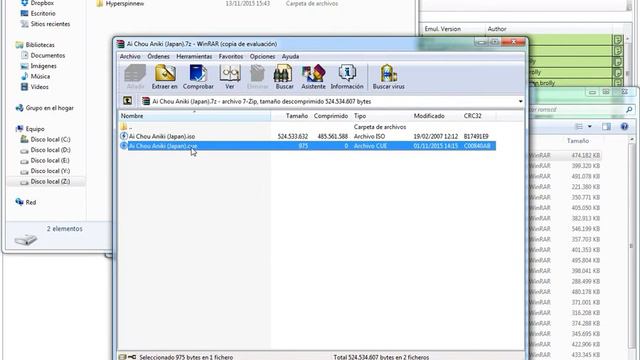Click the Author column header in background
640x360 pixels.
pyautogui.click(x=497, y=29)
